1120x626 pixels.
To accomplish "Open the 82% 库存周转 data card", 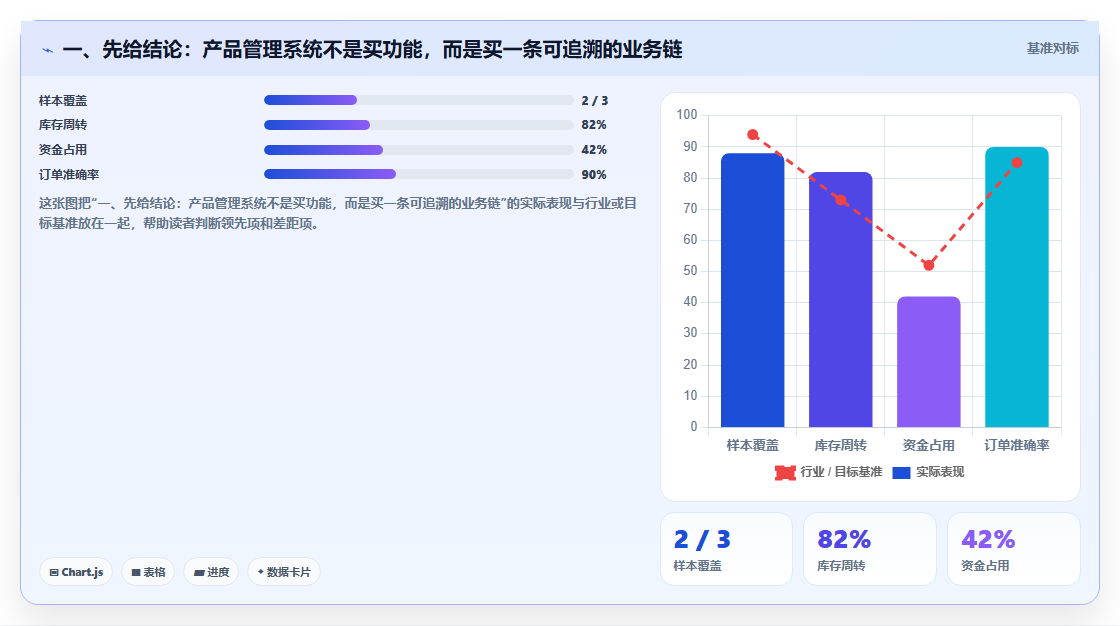I will [870, 549].
